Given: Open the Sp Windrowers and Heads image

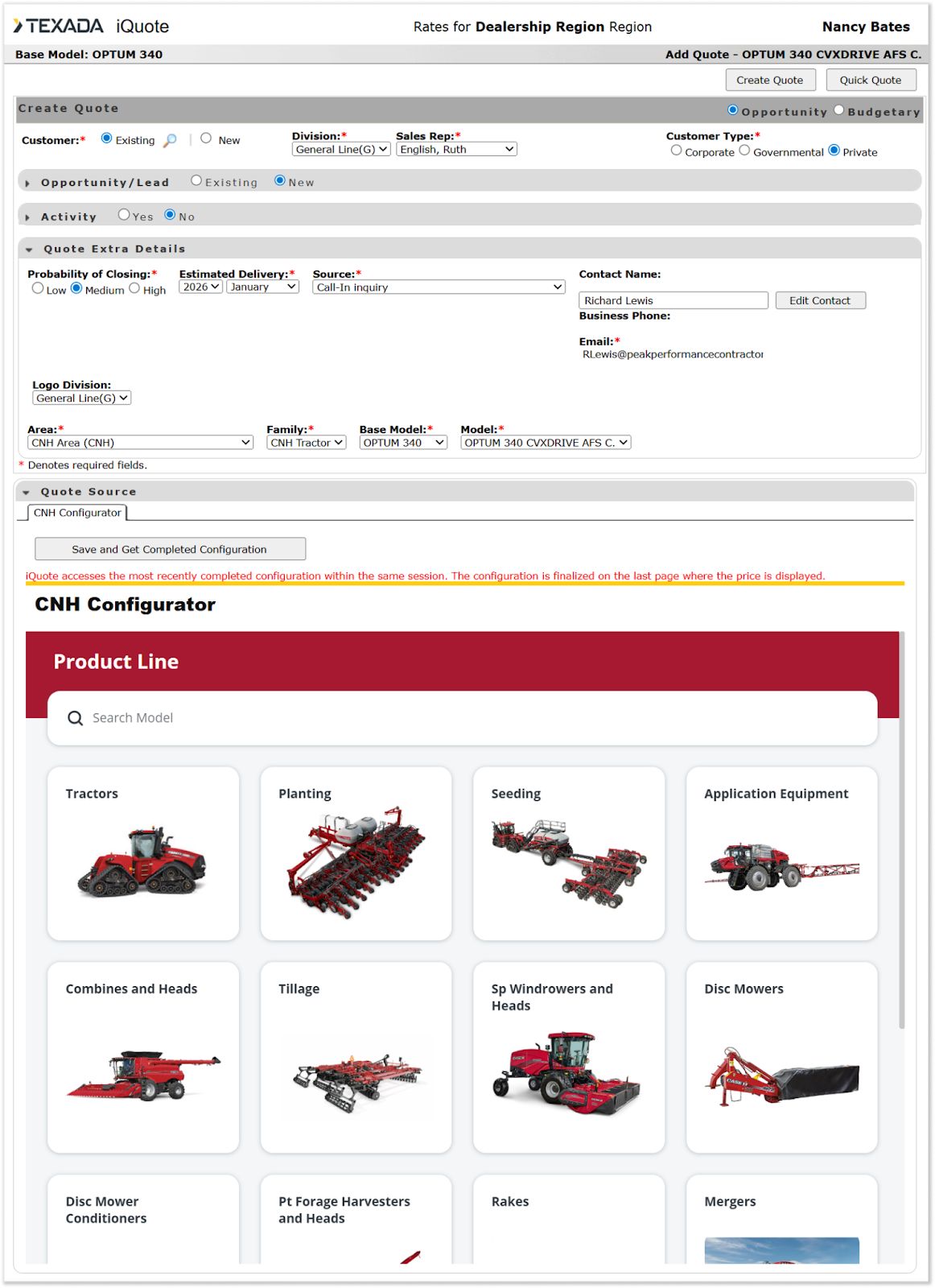Looking at the screenshot, I should [x=566, y=1072].
